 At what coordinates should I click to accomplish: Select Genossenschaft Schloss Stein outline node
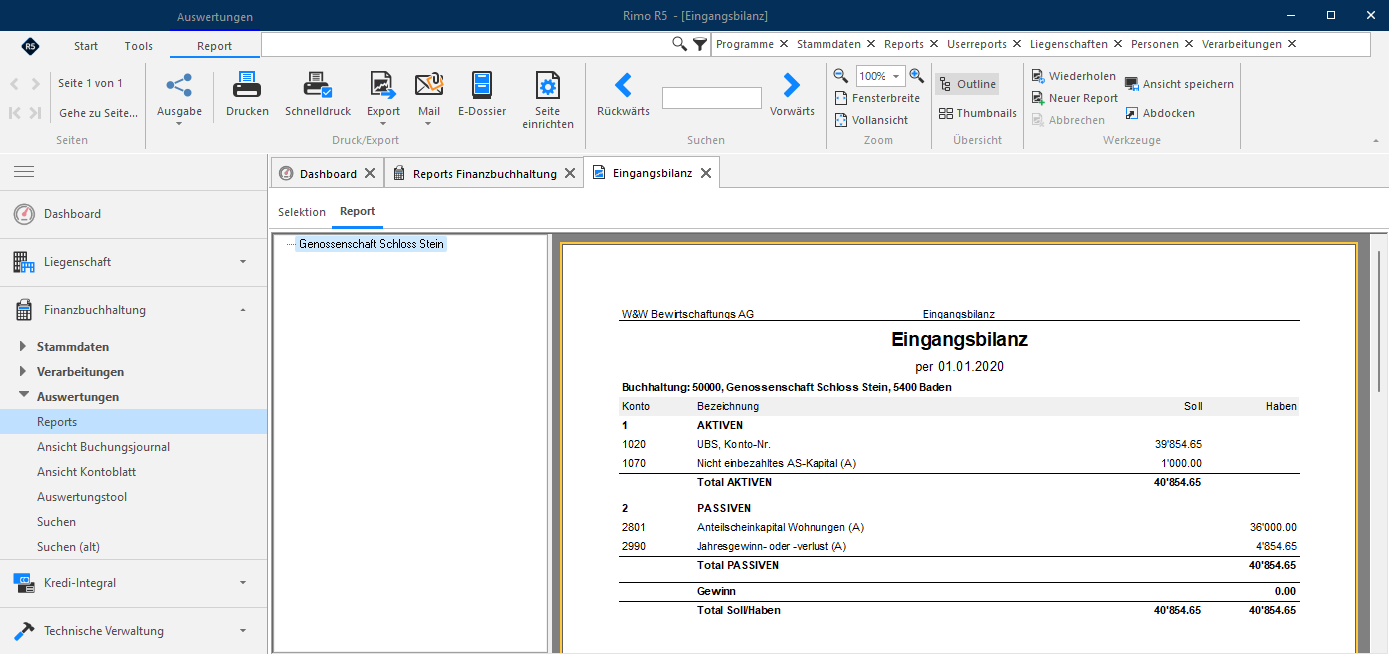click(x=371, y=243)
